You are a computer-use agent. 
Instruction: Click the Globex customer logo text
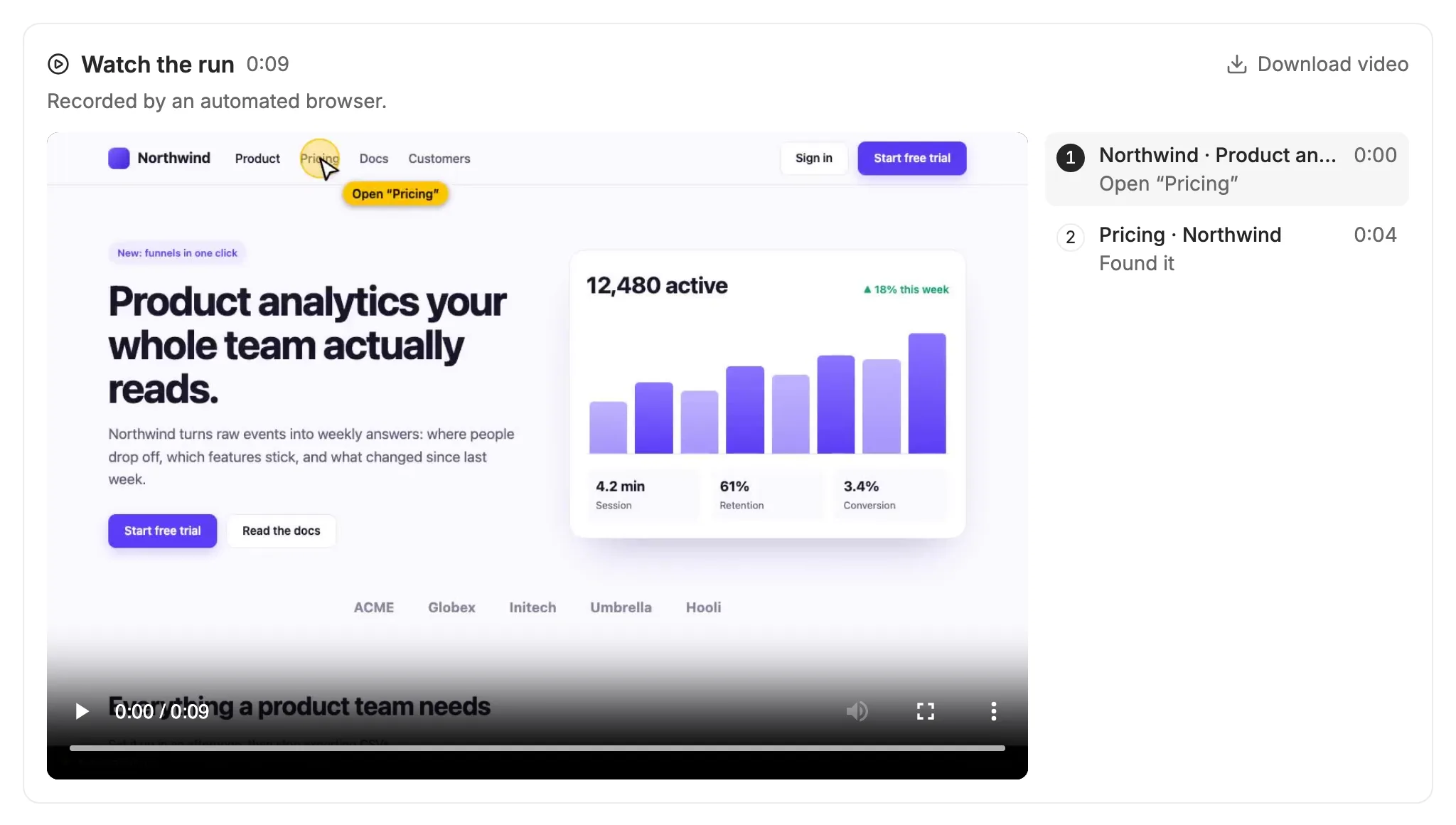tap(451, 607)
